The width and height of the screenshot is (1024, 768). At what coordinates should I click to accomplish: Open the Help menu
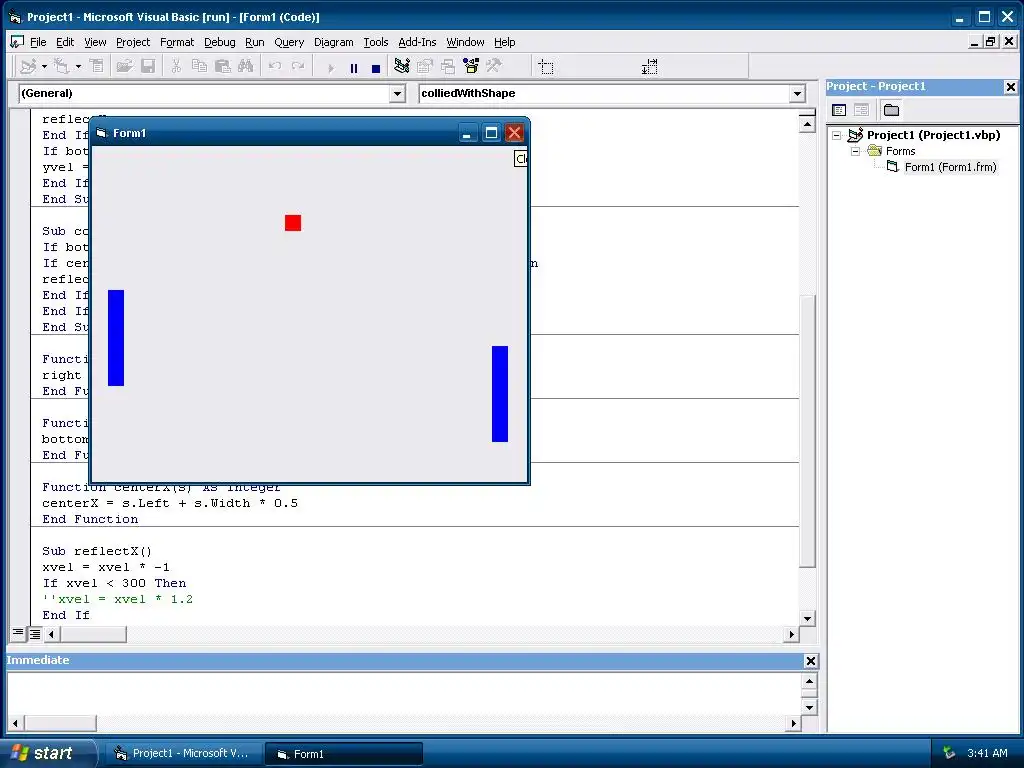(x=504, y=42)
